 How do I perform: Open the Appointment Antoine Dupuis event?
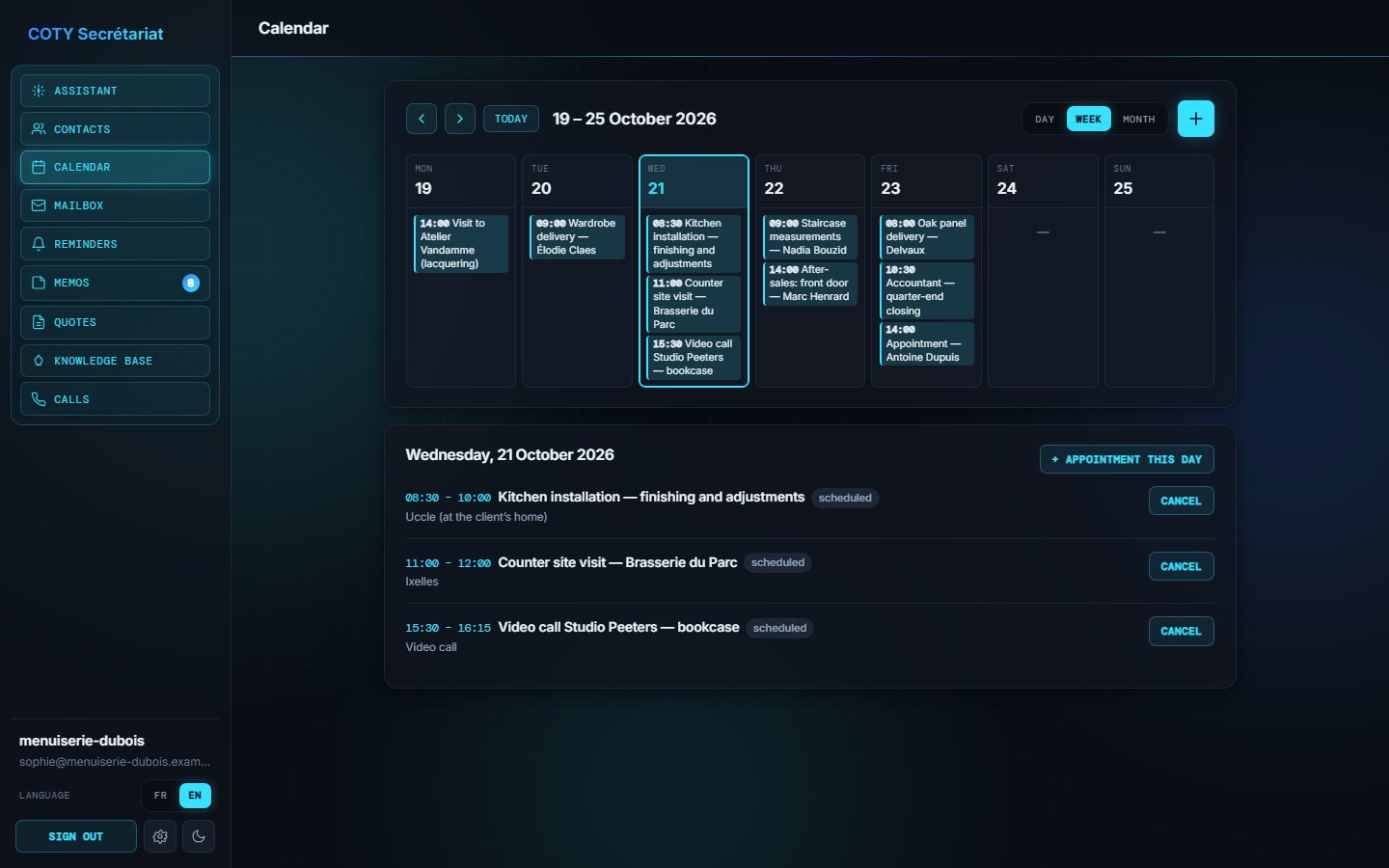927,343
